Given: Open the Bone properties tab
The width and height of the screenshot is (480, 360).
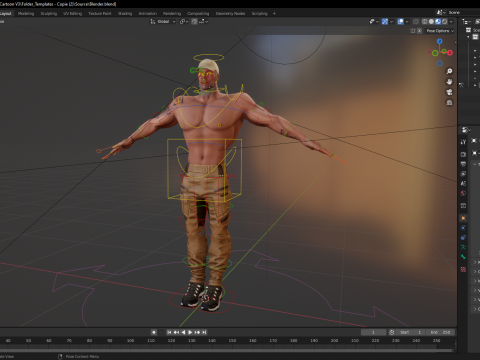Looking at the screenshot, I should click(463, 257).
